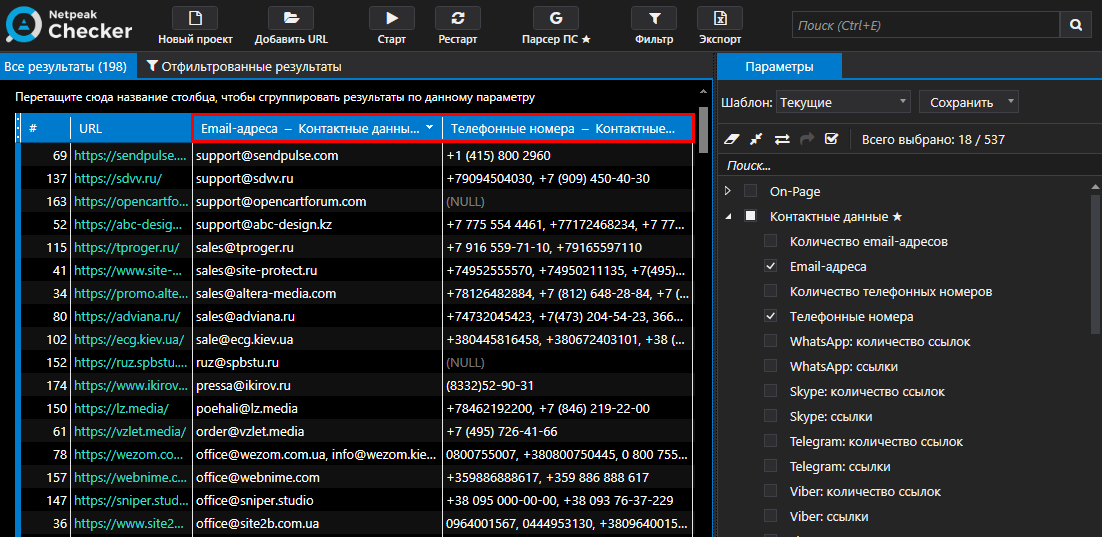Expand the On-Page tree group
This screenshot has height=537, width=1102.
point(728,190)
